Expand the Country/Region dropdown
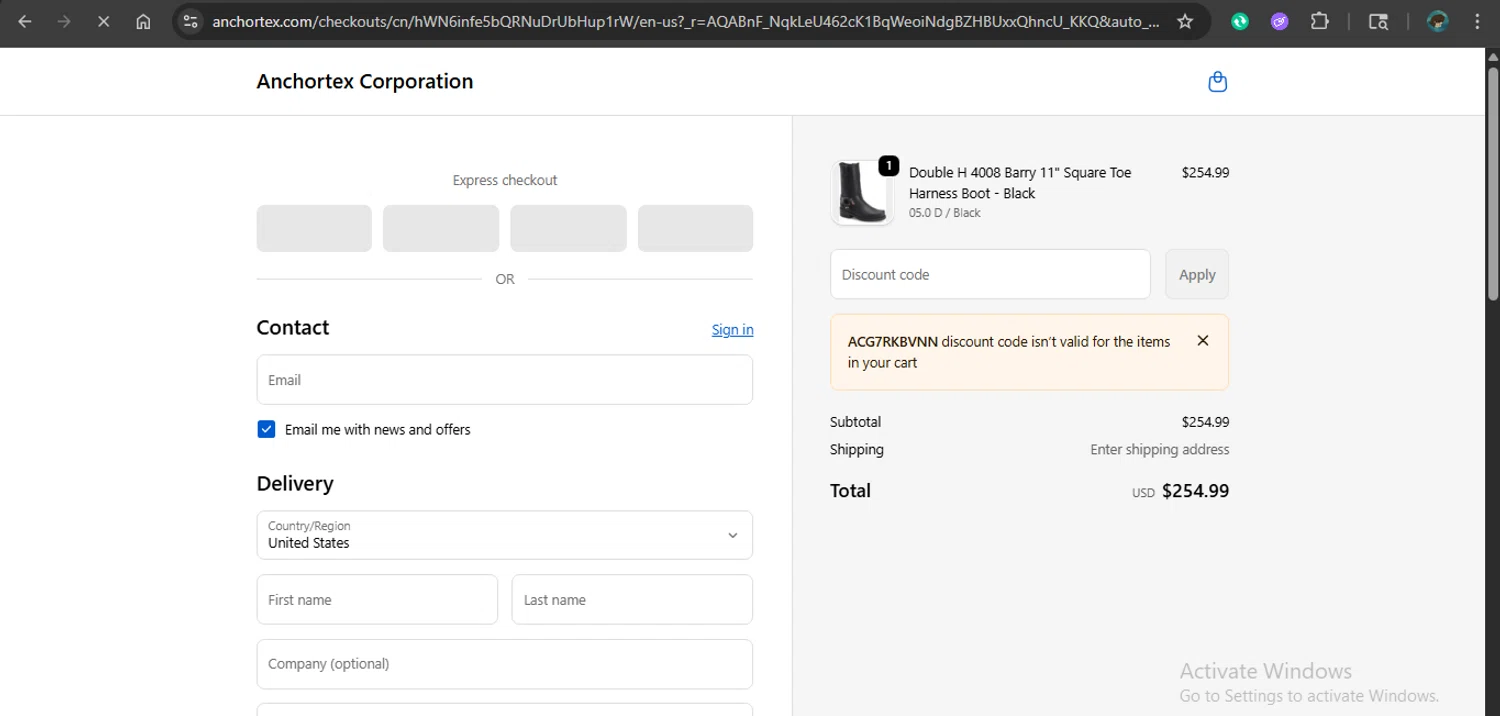This screenshot has width=1500, height=716. coord(504,535)
